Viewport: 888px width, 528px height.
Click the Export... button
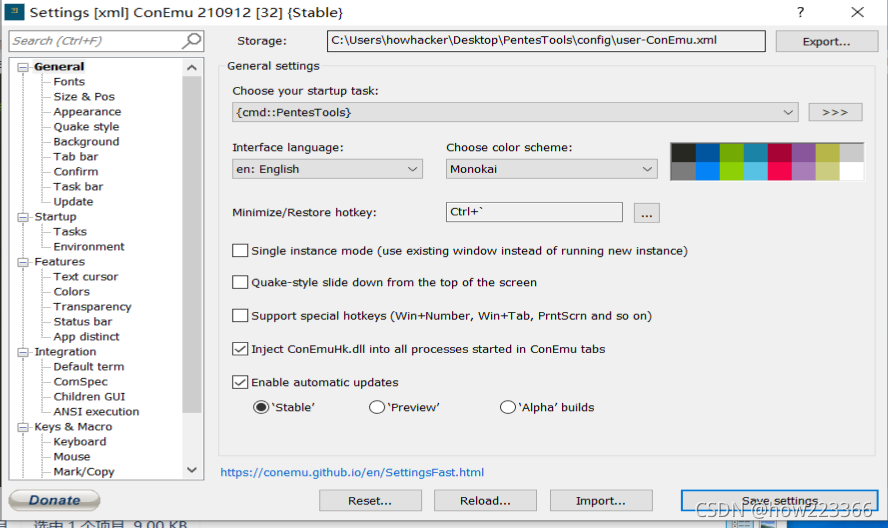point(826,41)
